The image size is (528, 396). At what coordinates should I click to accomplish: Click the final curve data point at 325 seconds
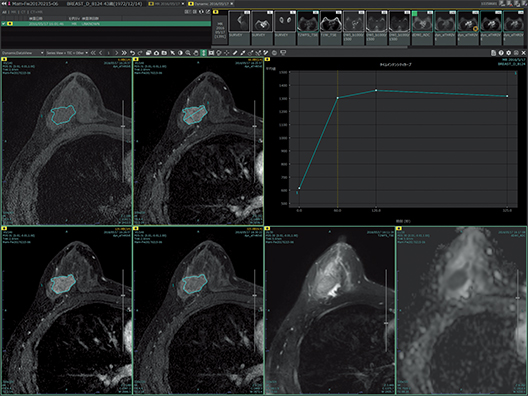[507, 96]
